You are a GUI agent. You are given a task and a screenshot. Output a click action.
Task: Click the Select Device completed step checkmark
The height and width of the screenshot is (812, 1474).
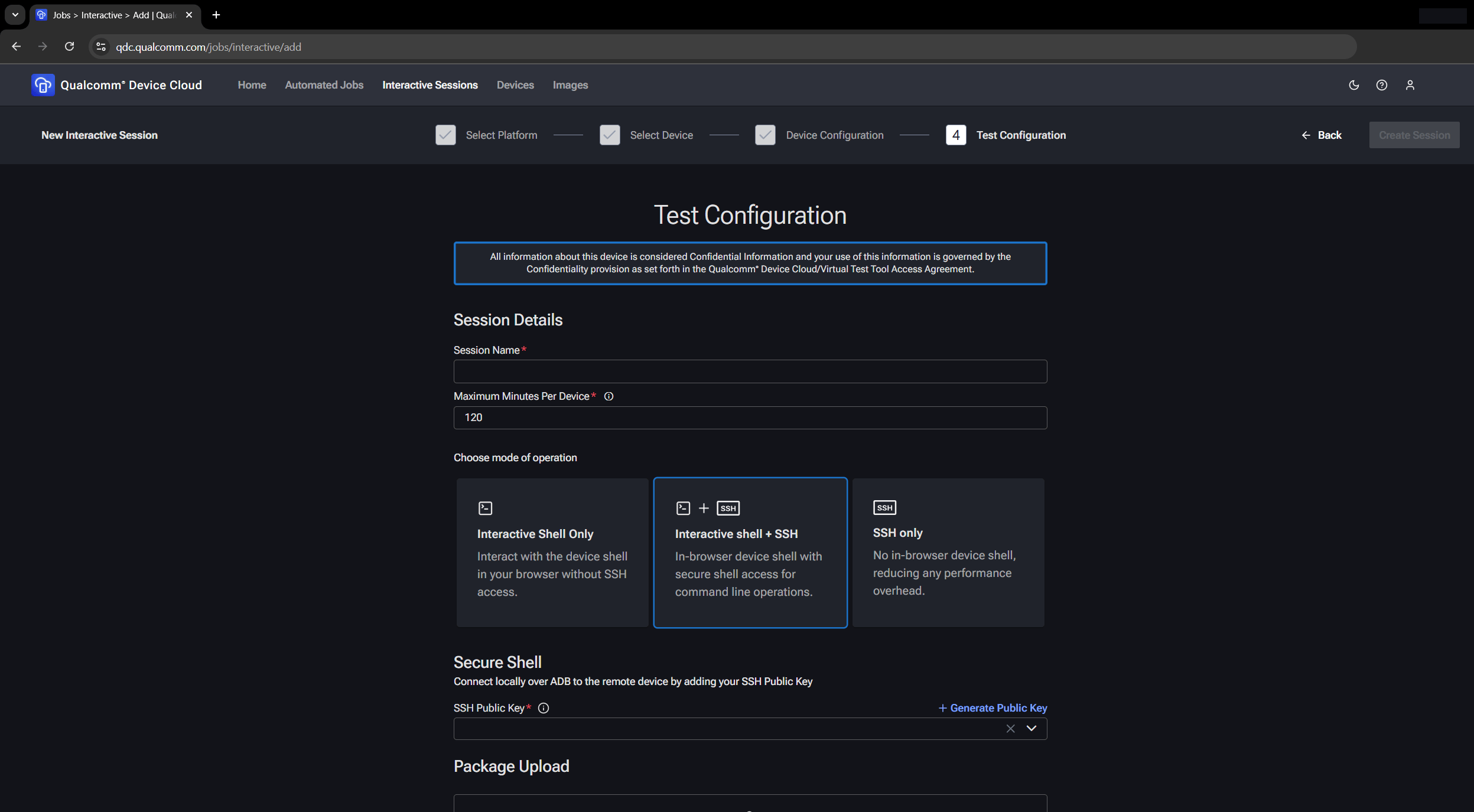[x=610, y=135]
